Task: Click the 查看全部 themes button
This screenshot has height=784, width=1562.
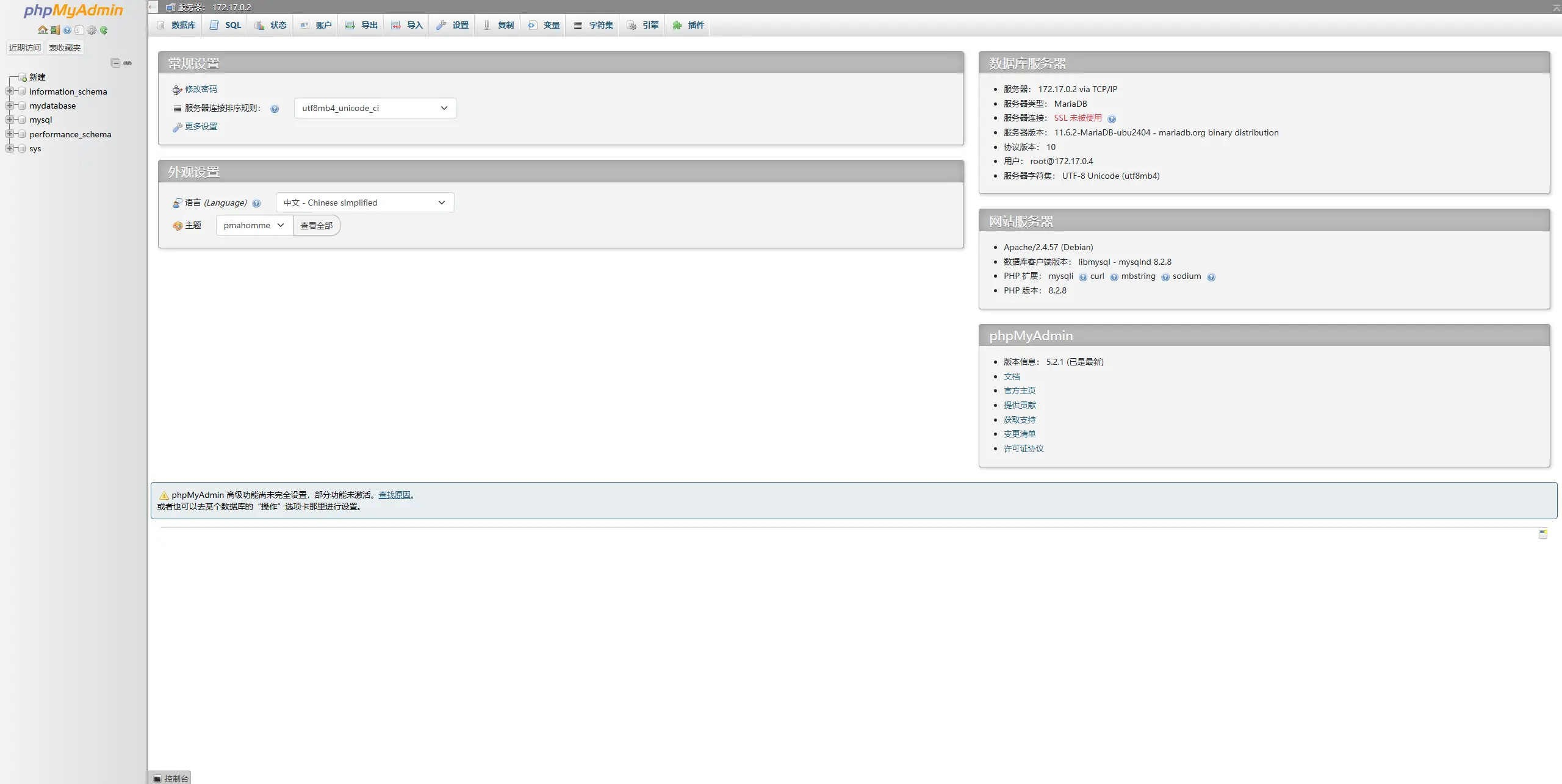Action: 316,226
